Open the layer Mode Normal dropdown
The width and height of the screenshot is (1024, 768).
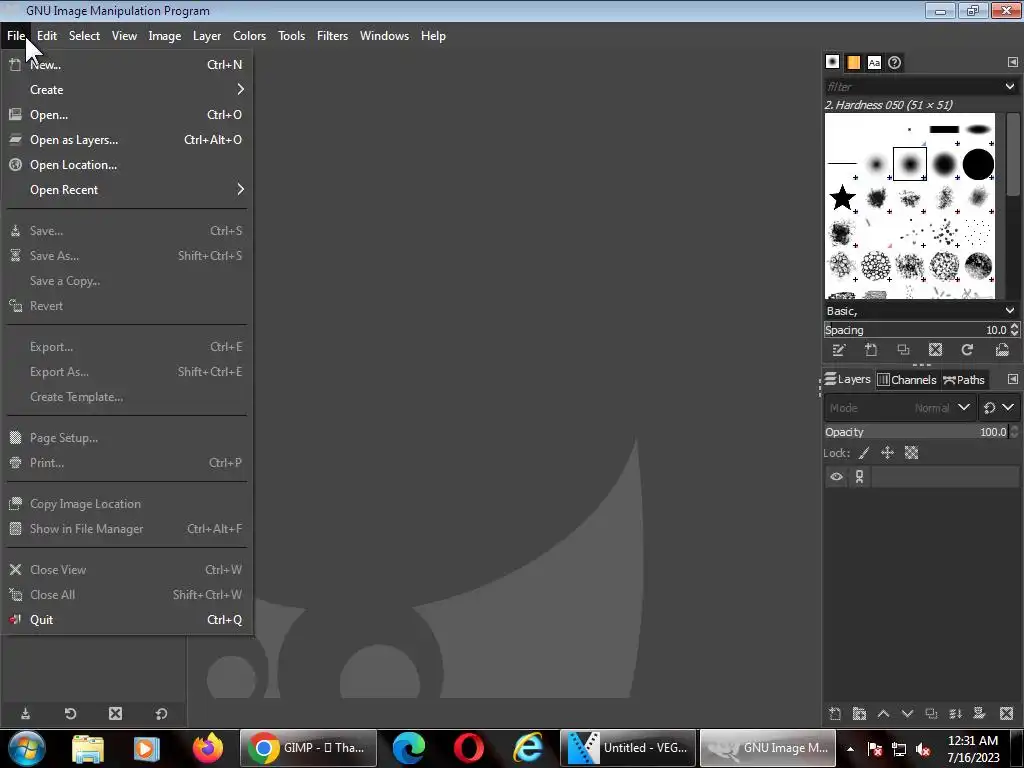pos(901,408)
